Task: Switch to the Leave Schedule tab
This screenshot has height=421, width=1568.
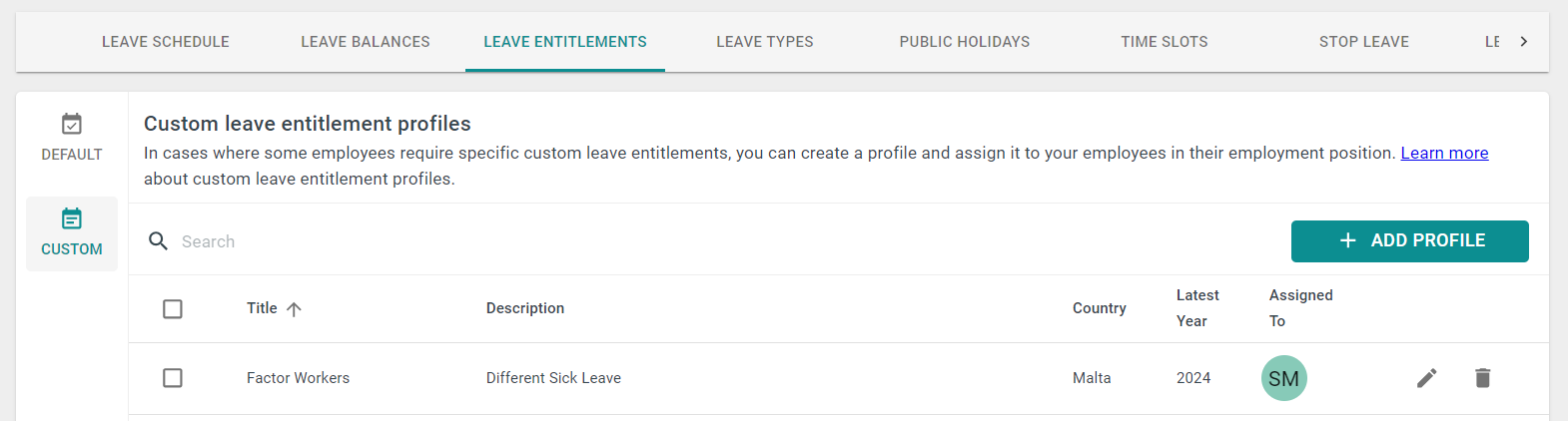Action: click(166, 42)
